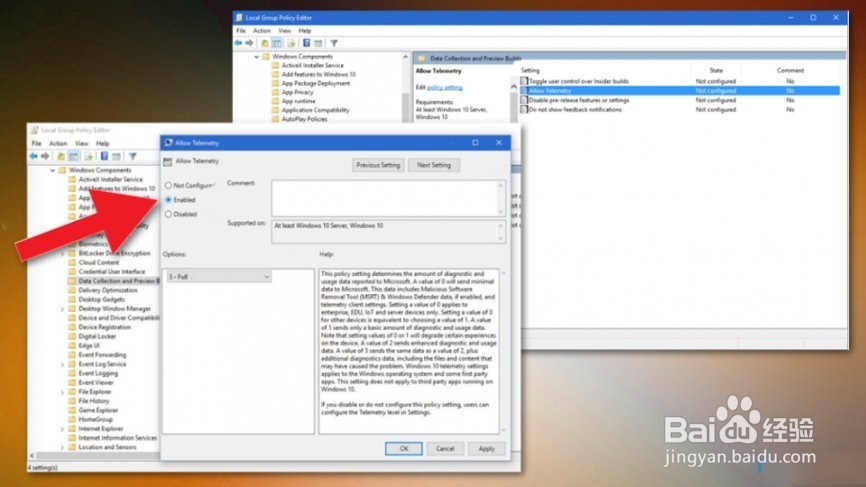This screenshot has height=487, width=866.
Task: Click upper Policy Editor tree vertical scrollbar
Action: pos(405,88)
